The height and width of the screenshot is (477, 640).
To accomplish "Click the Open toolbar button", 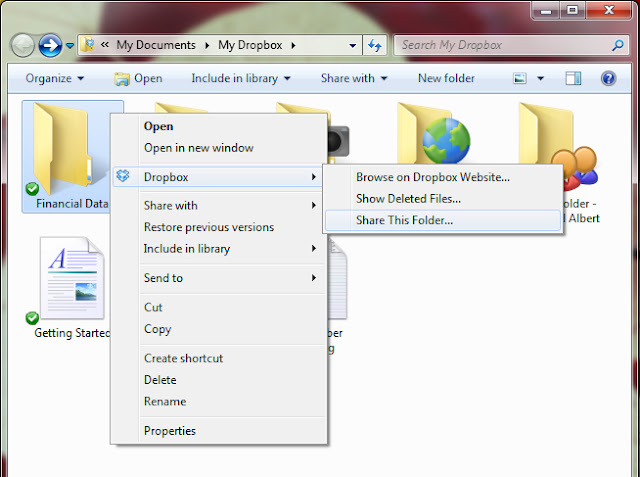I will coord(139,78).
